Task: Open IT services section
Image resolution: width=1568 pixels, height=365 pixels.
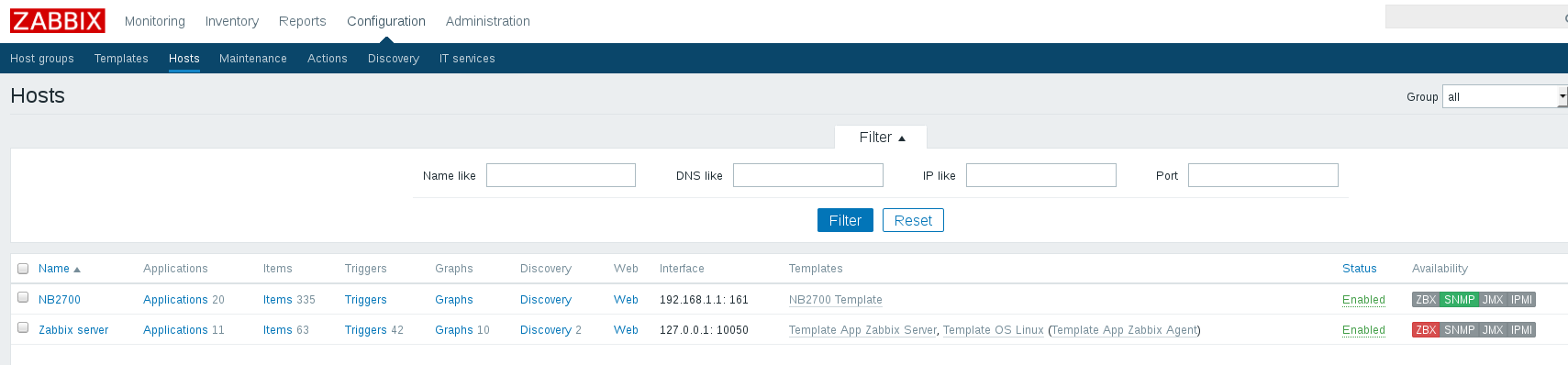Action: point(467,58)
